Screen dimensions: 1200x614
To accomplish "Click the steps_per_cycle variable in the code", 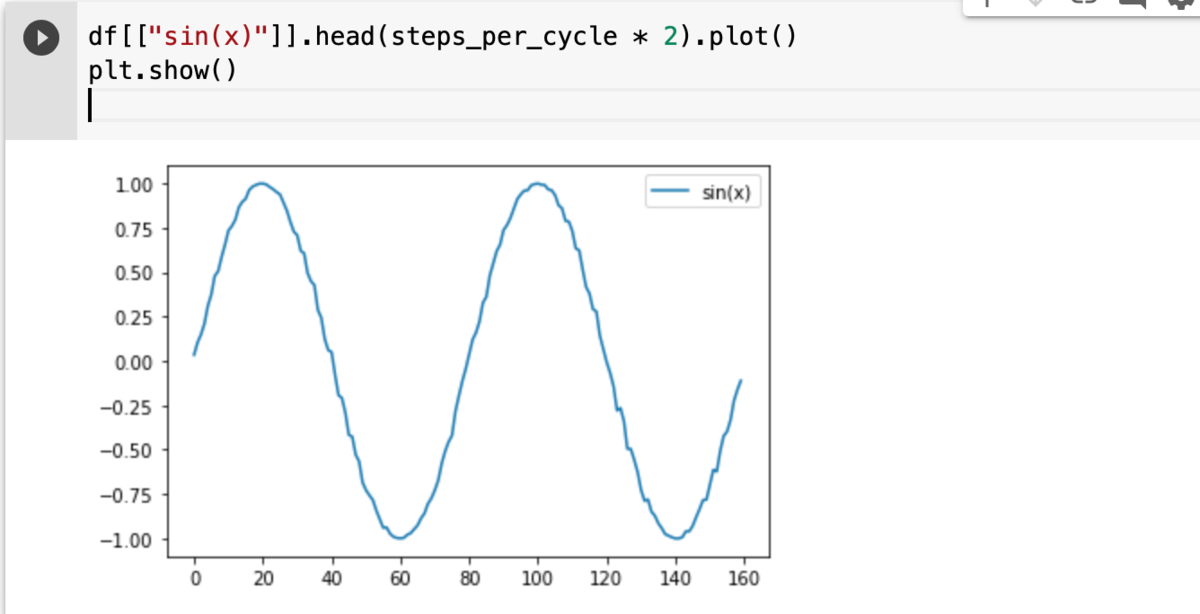I will 505,40.
